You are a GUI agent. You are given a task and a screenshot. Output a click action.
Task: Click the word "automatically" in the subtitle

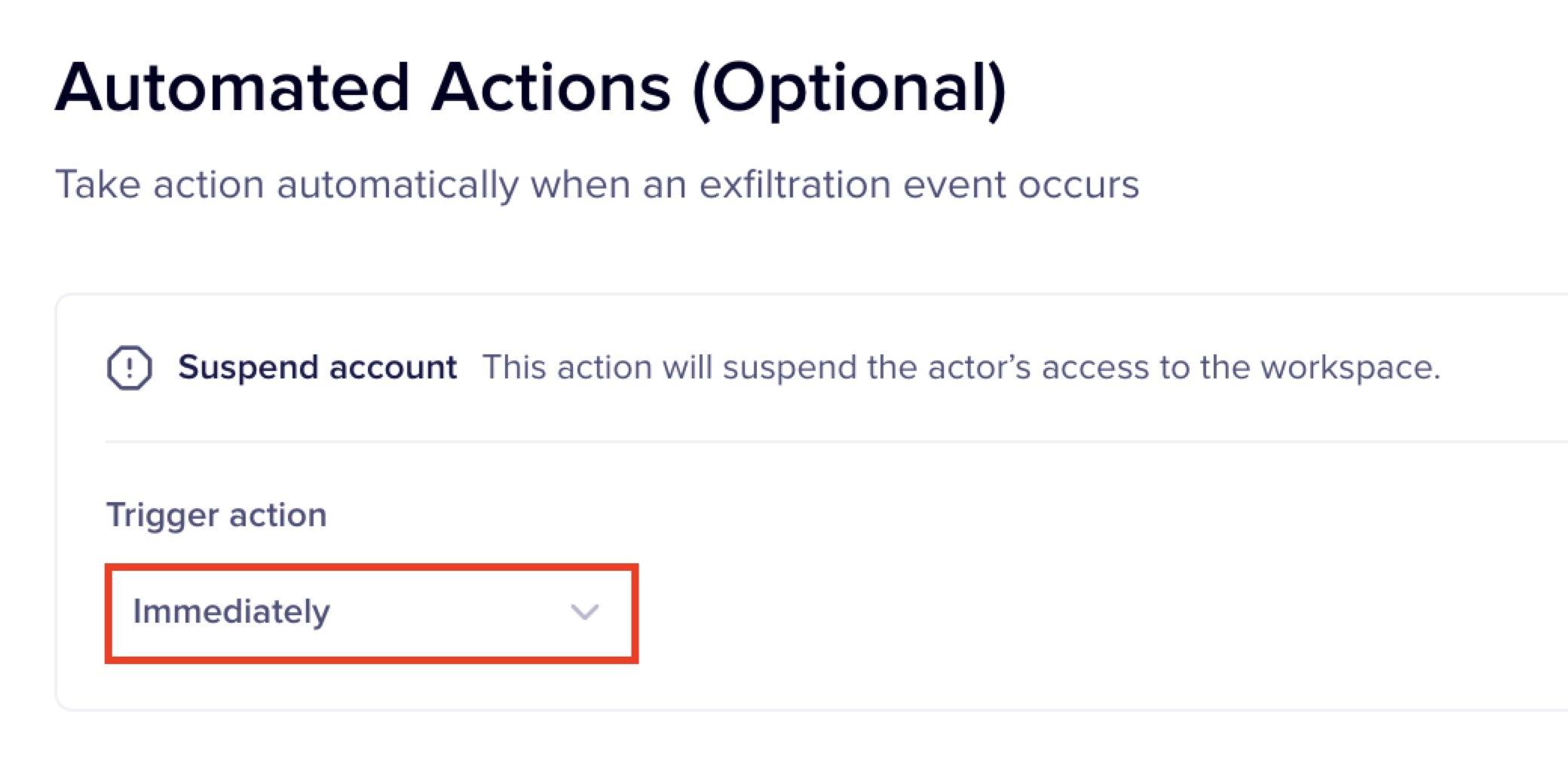point(397,185)
